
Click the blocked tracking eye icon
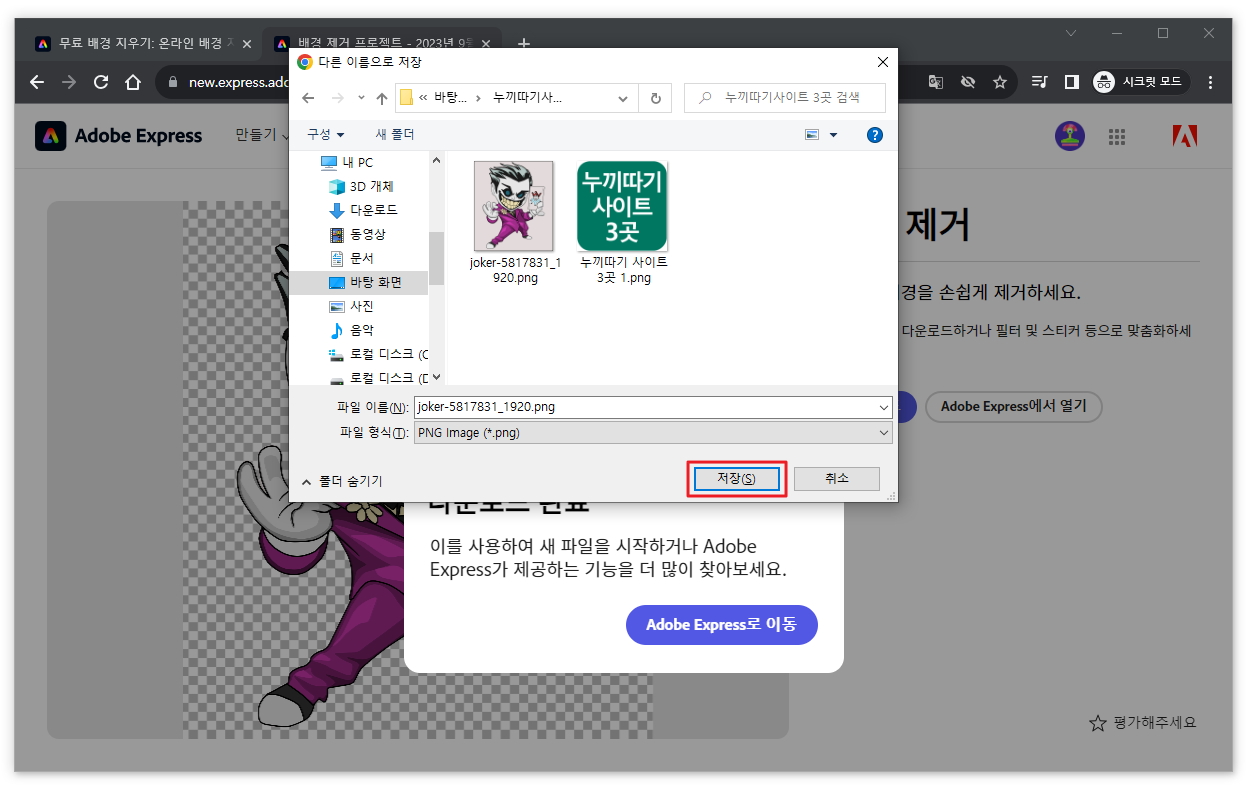tap(968, 82)
